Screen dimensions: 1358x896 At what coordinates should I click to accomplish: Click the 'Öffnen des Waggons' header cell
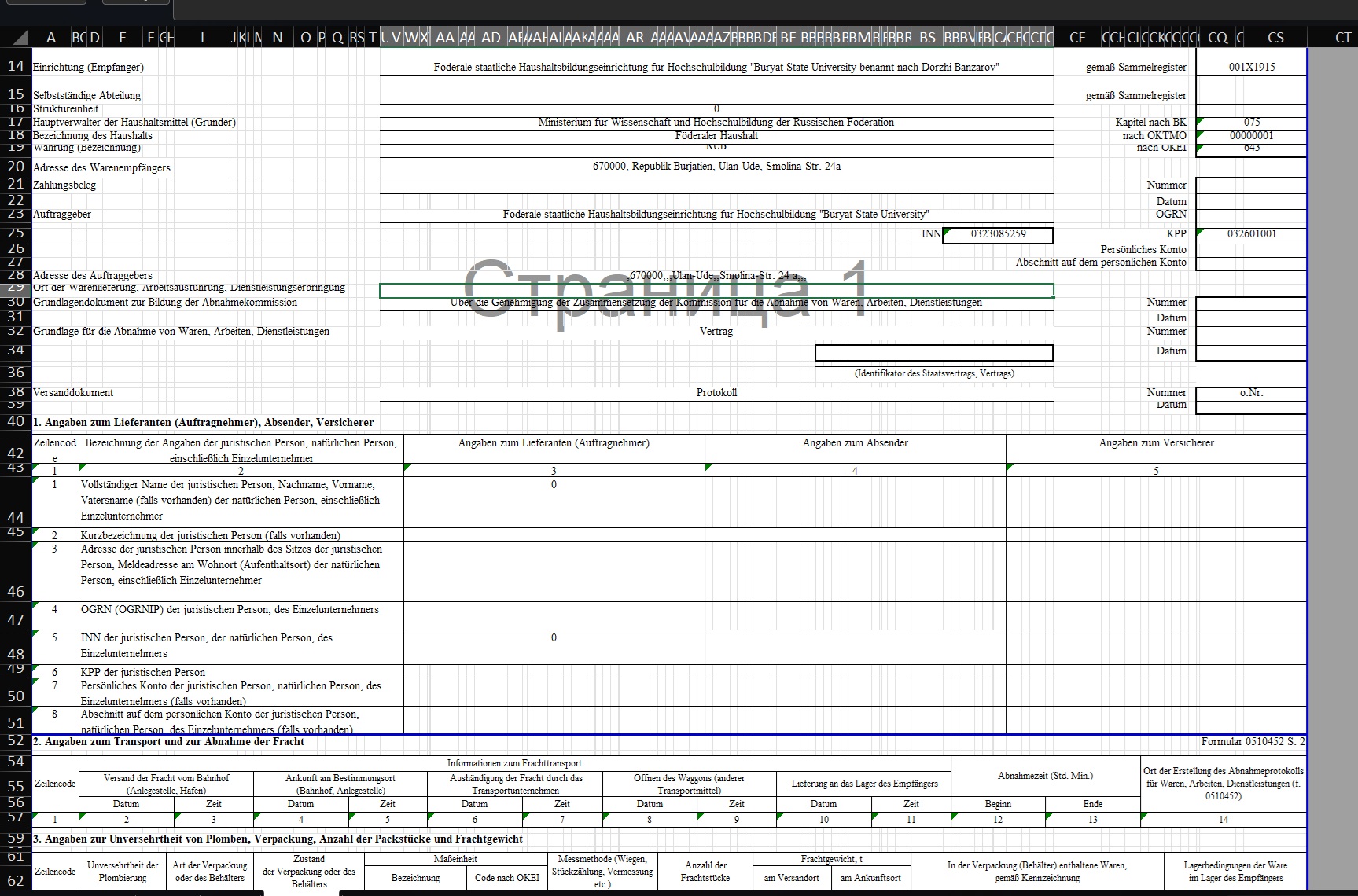click(x=689, y=784)
